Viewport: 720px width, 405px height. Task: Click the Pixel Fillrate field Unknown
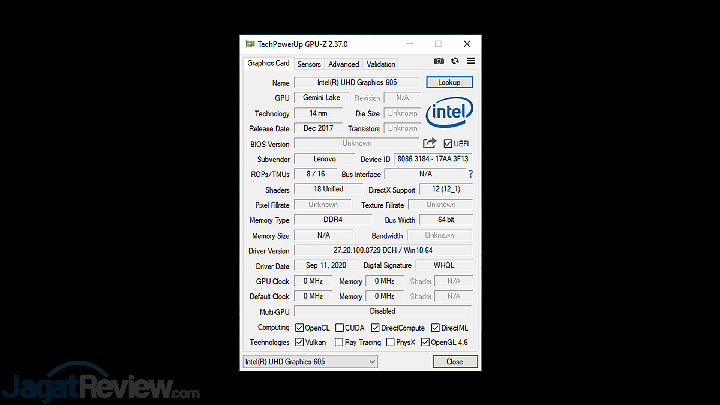coord(323,204)
